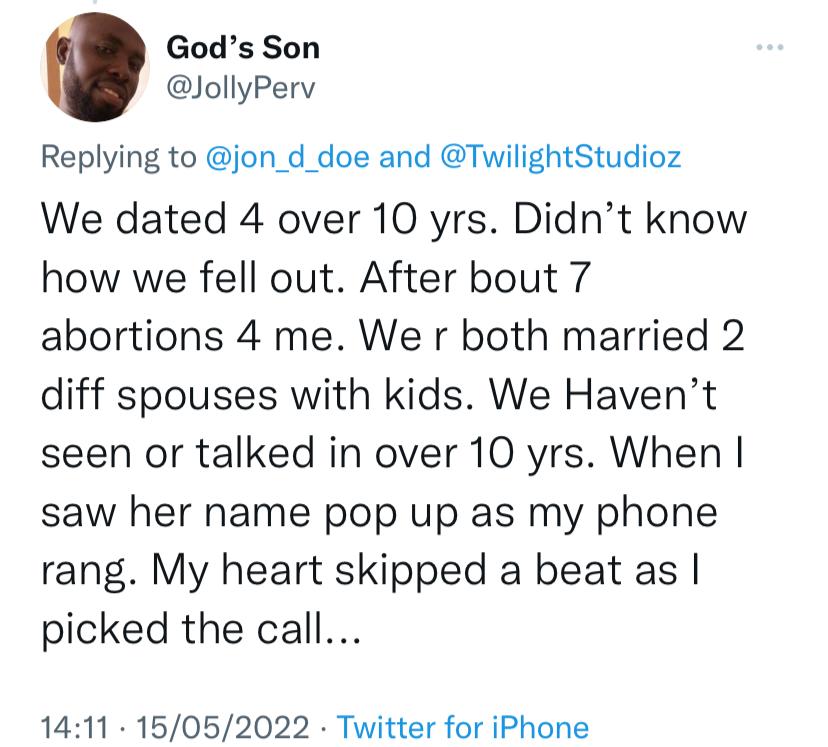
Task: View God's Son profile picture
Action: 95,67
